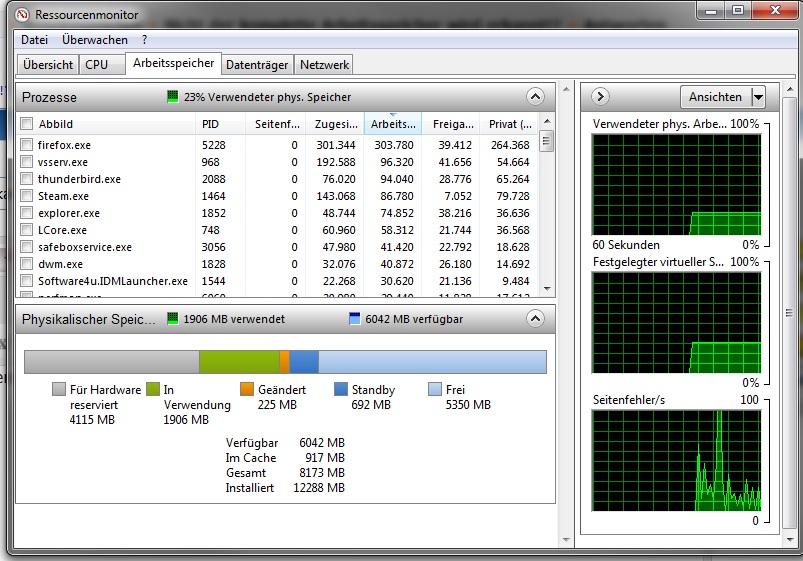The image size is (803, 561).
Task: Check the vsserv.exe process checkbox
Action: tap(26, 161)
